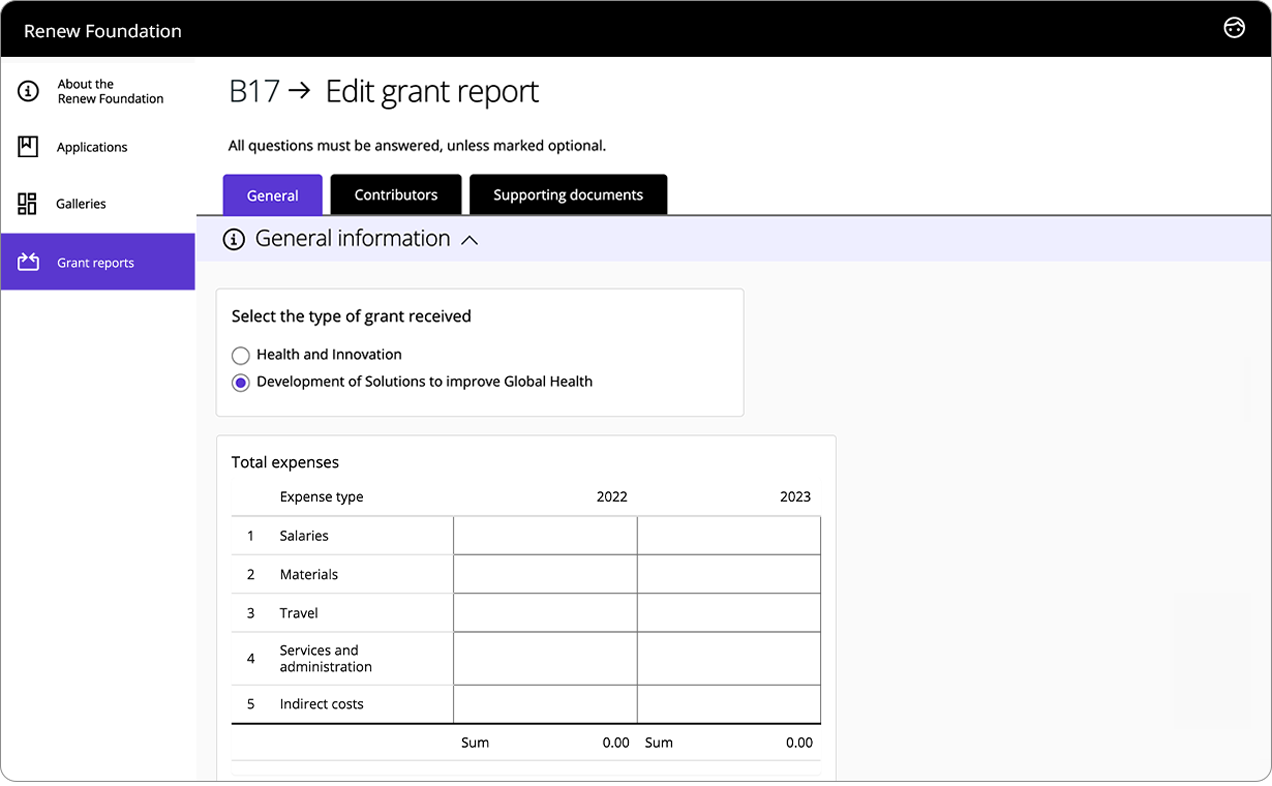Image resolution: width=1272 pixels, height=786 pixels.
Task: Click the Materials 2023 expense cell
Action: pyautogui.click(x=728, y=574)
